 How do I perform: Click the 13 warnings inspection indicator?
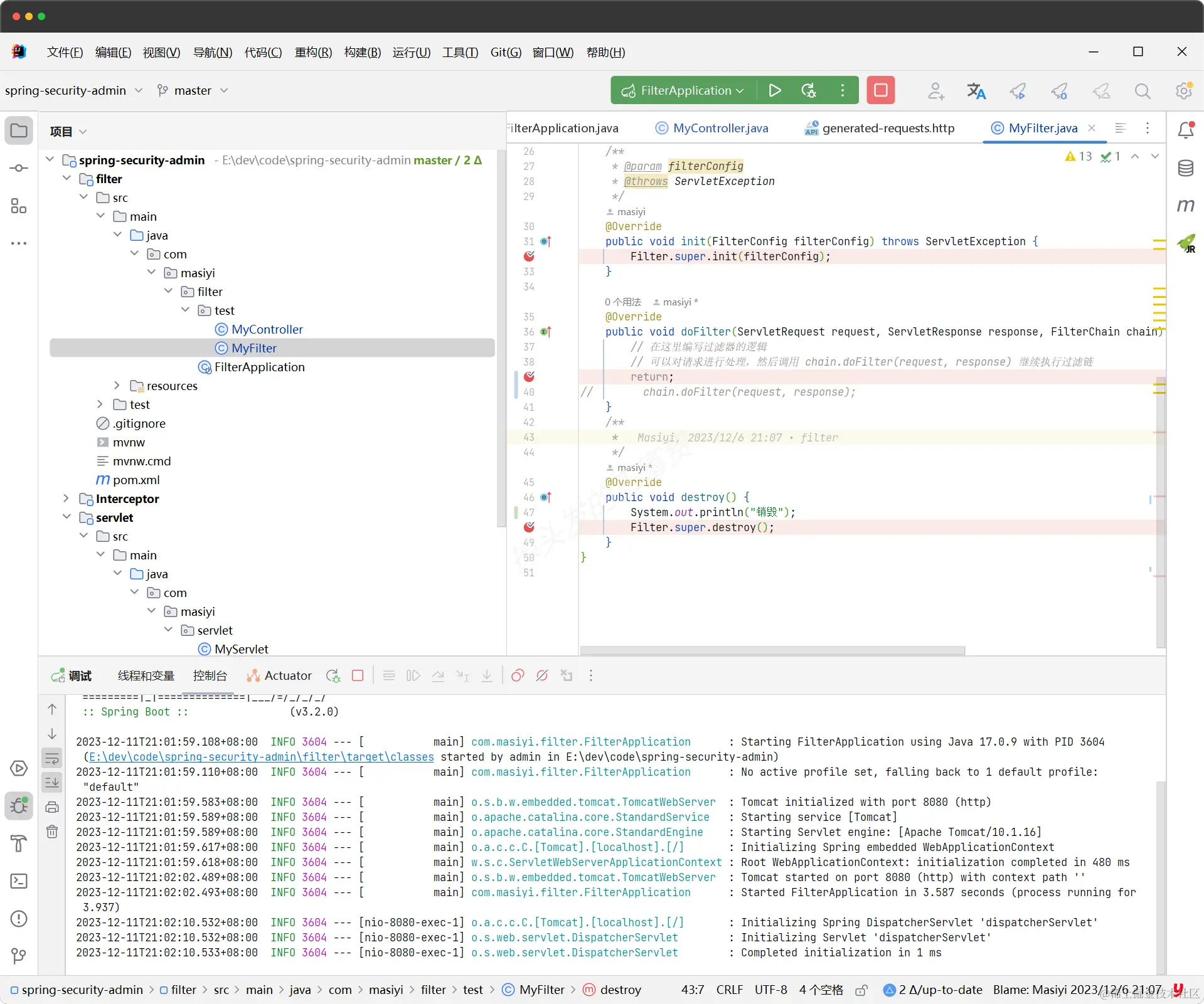point(1079,157)
